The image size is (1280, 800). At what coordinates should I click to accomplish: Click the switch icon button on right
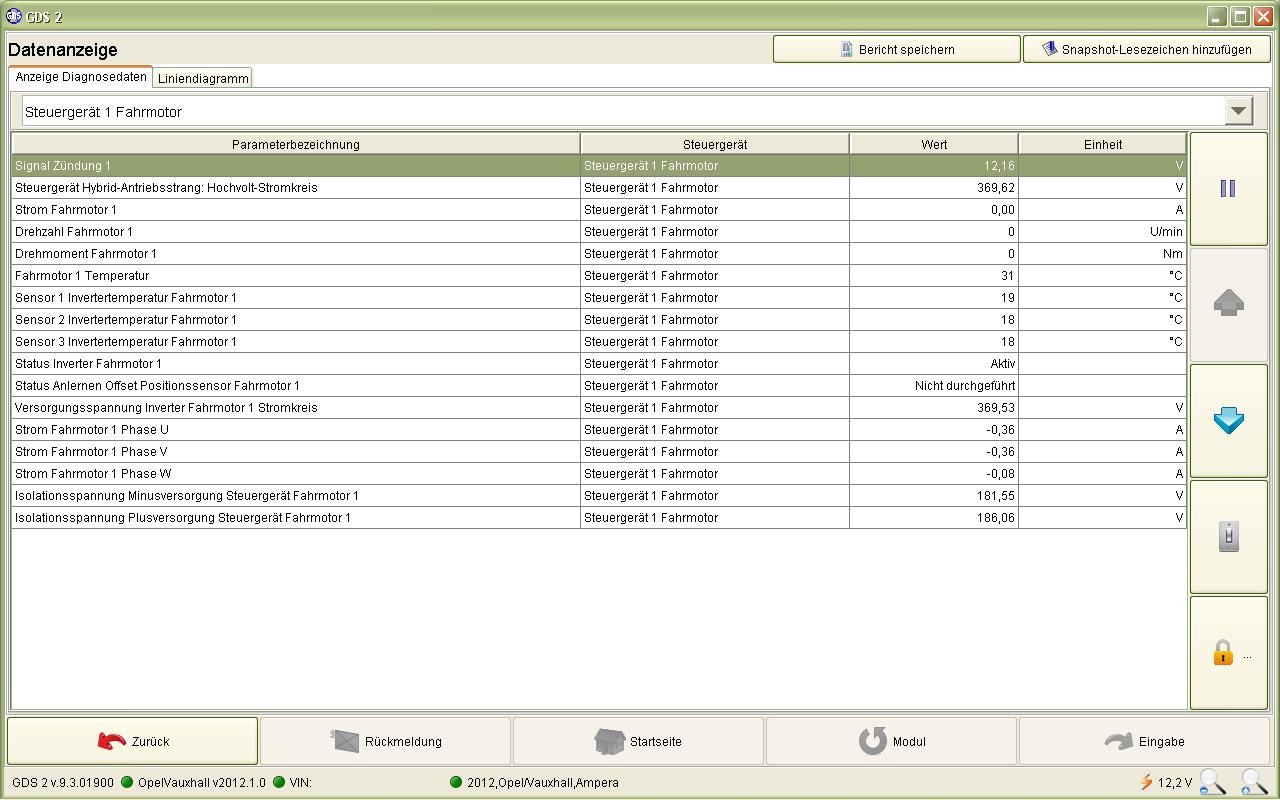pos(1228,537)
